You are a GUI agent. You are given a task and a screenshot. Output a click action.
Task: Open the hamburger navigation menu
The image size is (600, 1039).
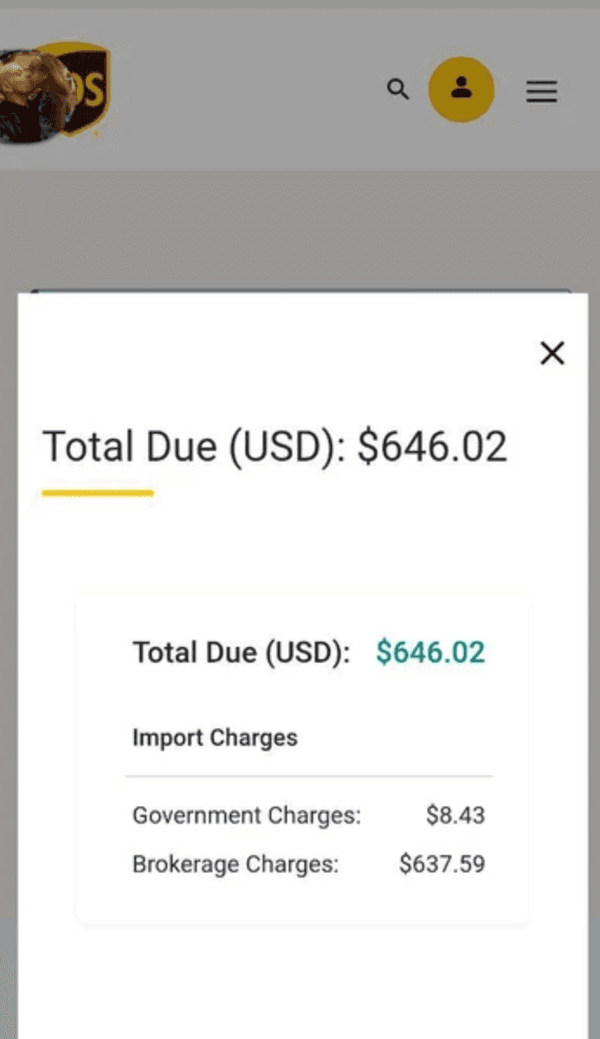point(541,92)
